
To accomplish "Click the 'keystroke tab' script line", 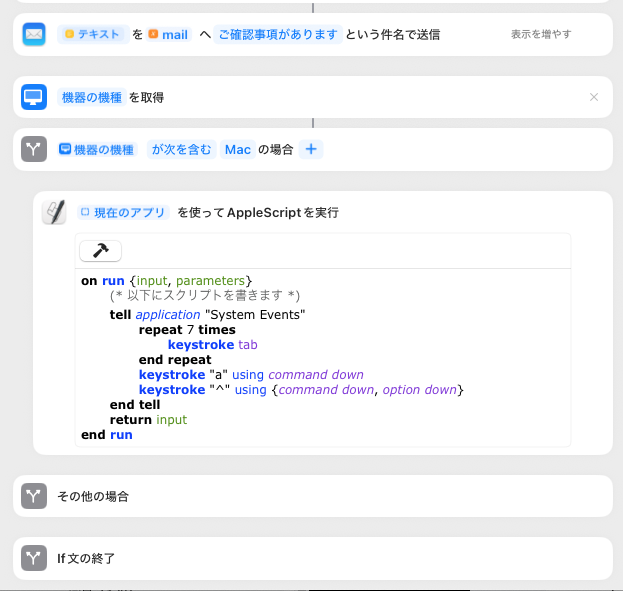I will pyautogui.click(x=213, y=345).
